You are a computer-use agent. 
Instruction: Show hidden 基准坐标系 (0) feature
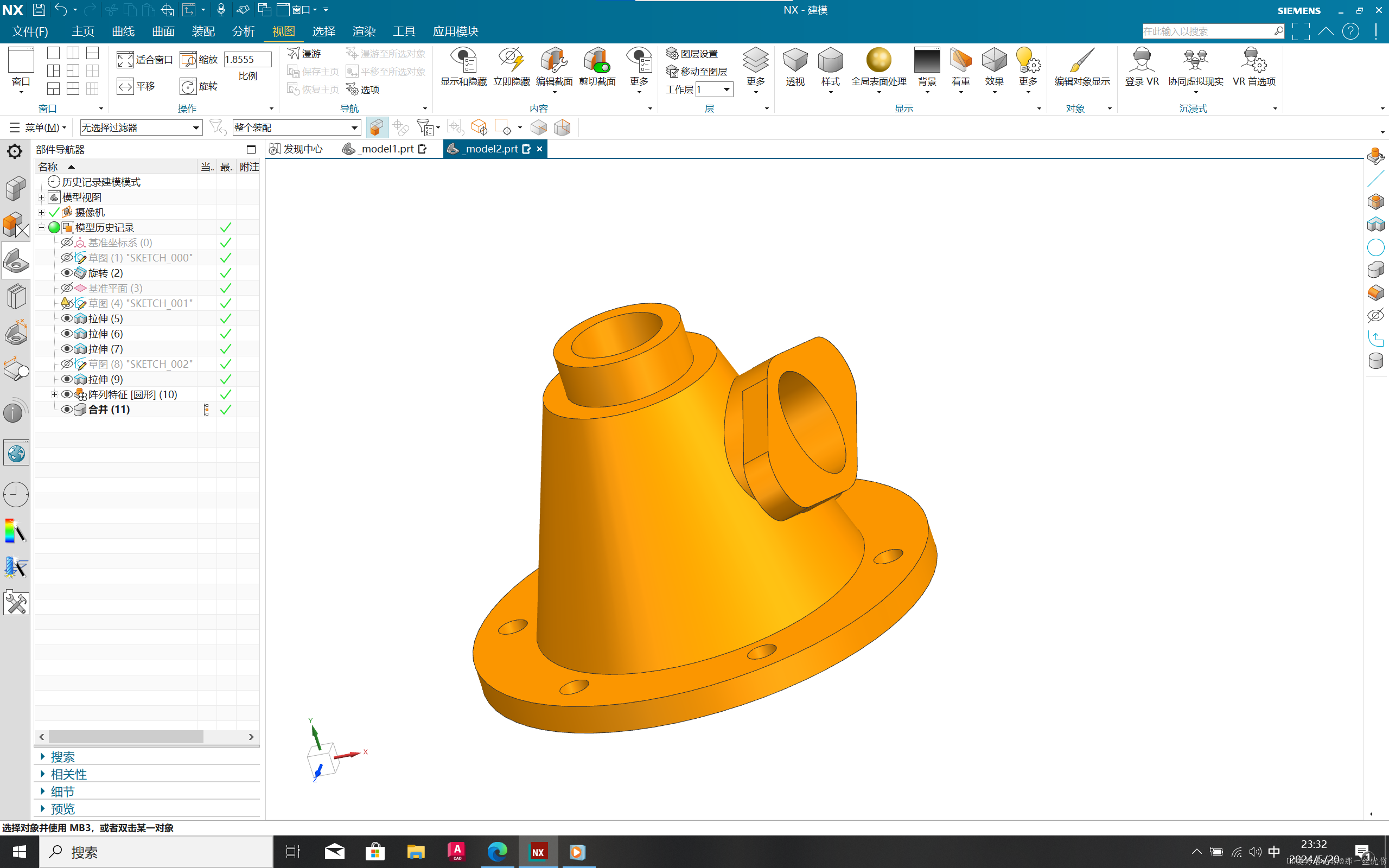[67, 242]
